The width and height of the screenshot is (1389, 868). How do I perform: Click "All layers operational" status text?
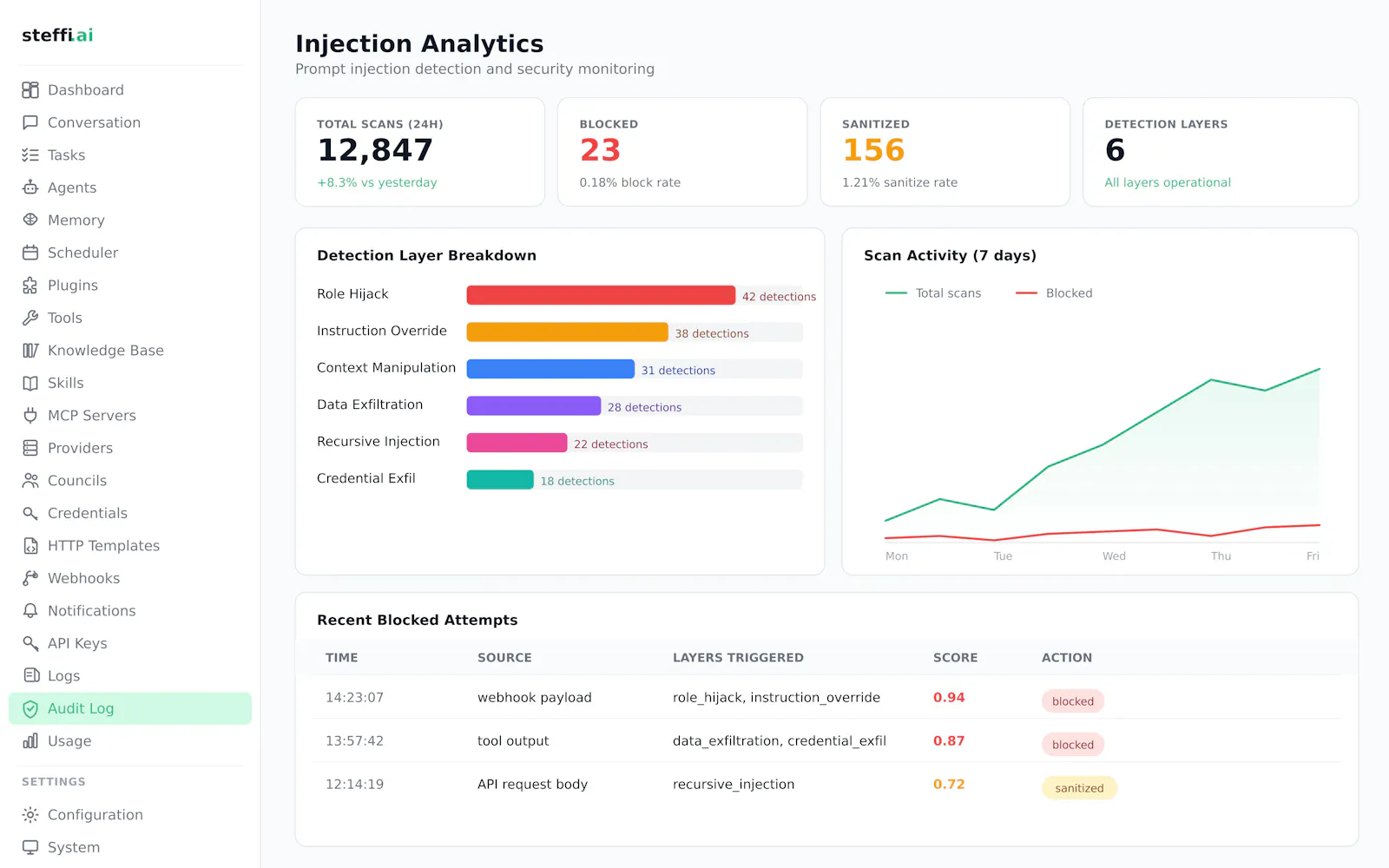[1168, 183]
